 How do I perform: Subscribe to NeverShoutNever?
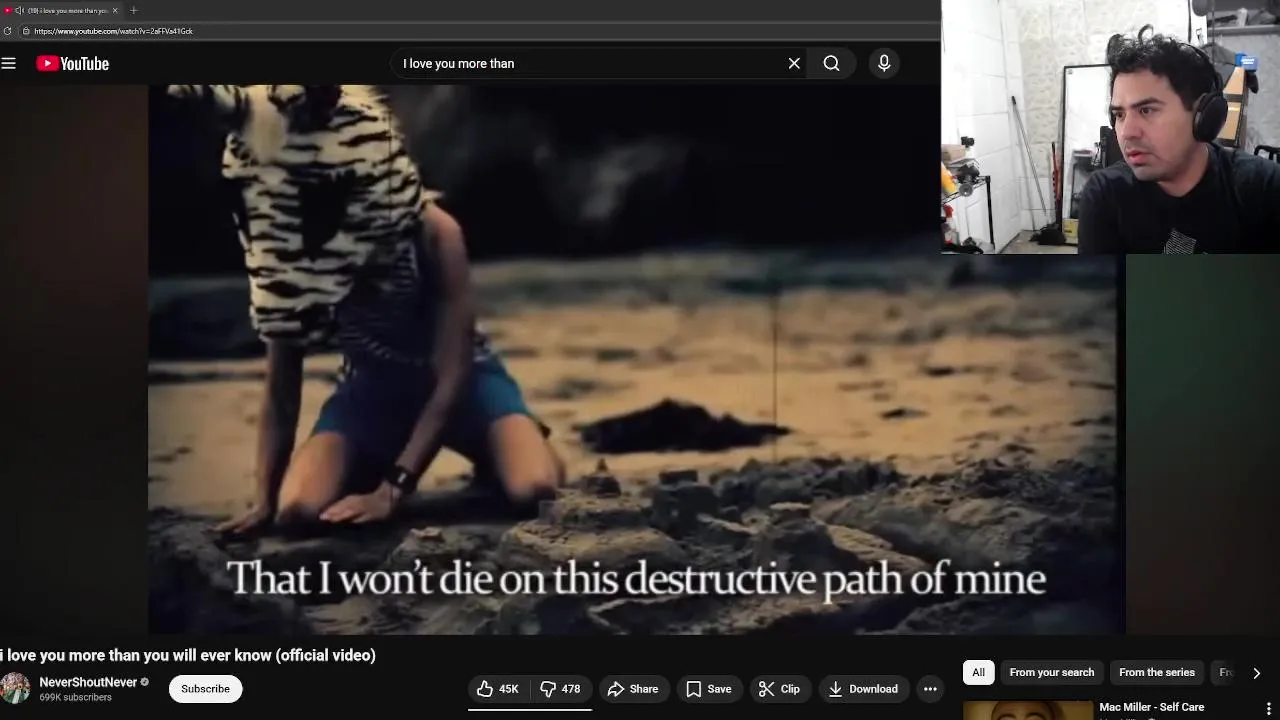(205, 688)
